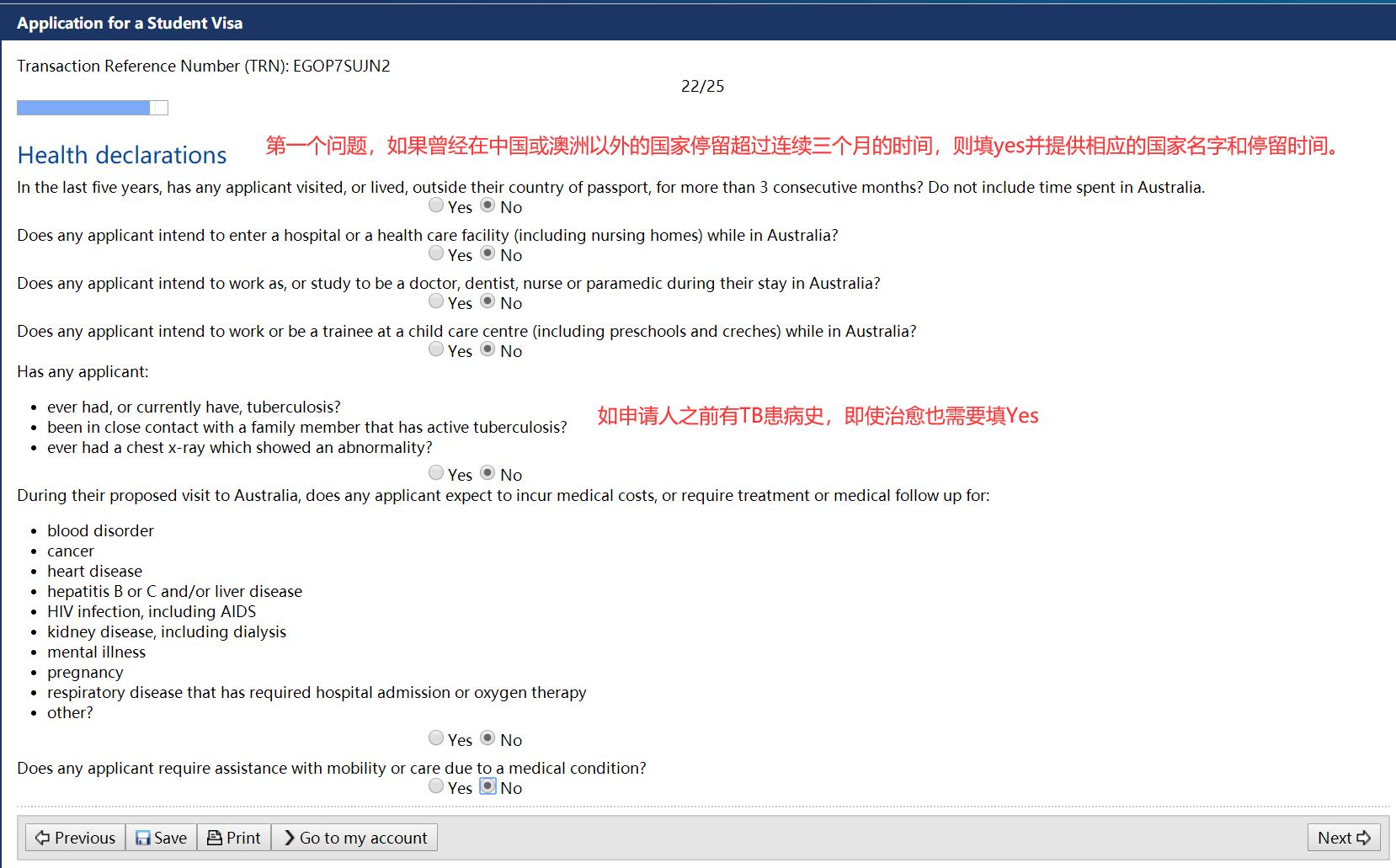
Task: Select No for visited outside passport country
Action: [488, 205]
